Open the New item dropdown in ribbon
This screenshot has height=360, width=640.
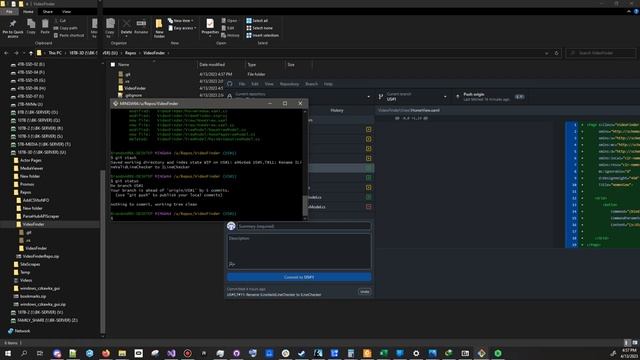pyautogui.click(x=181, y=20)
